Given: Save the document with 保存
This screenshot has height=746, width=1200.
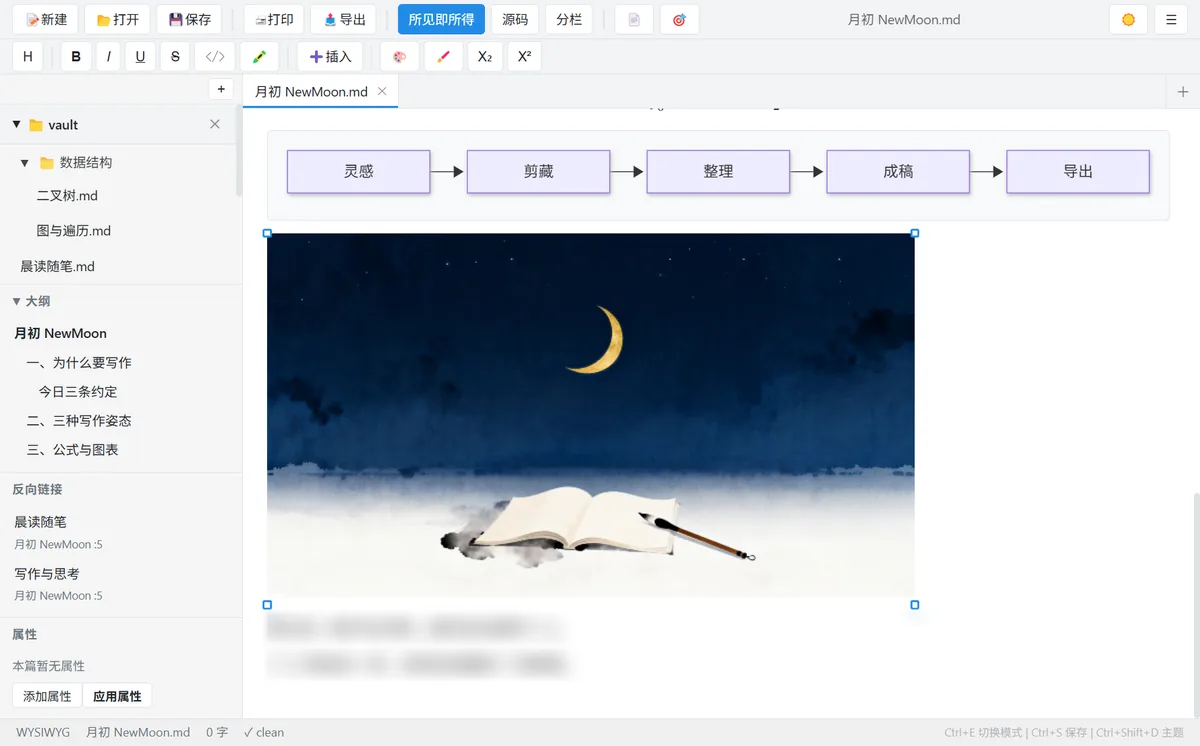Looking at the screenshot, I should (190, 19).
